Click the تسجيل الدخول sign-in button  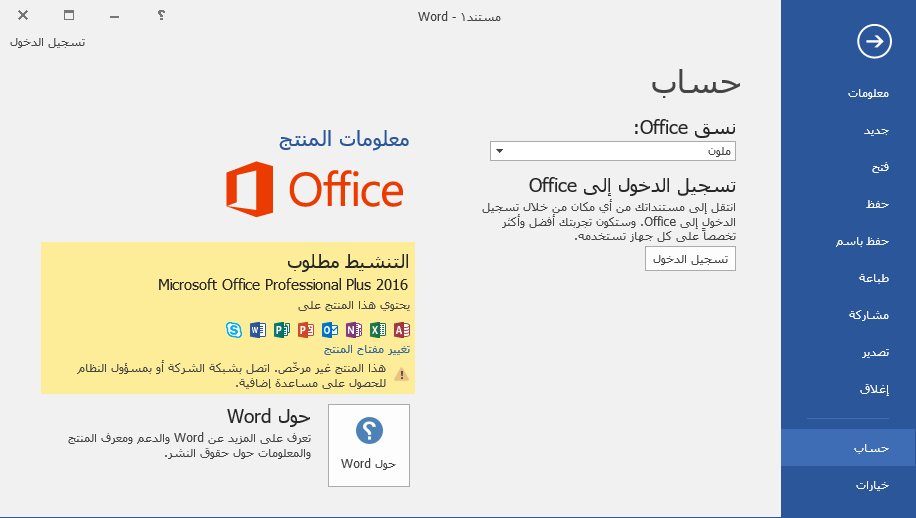[x=690, y=259]
